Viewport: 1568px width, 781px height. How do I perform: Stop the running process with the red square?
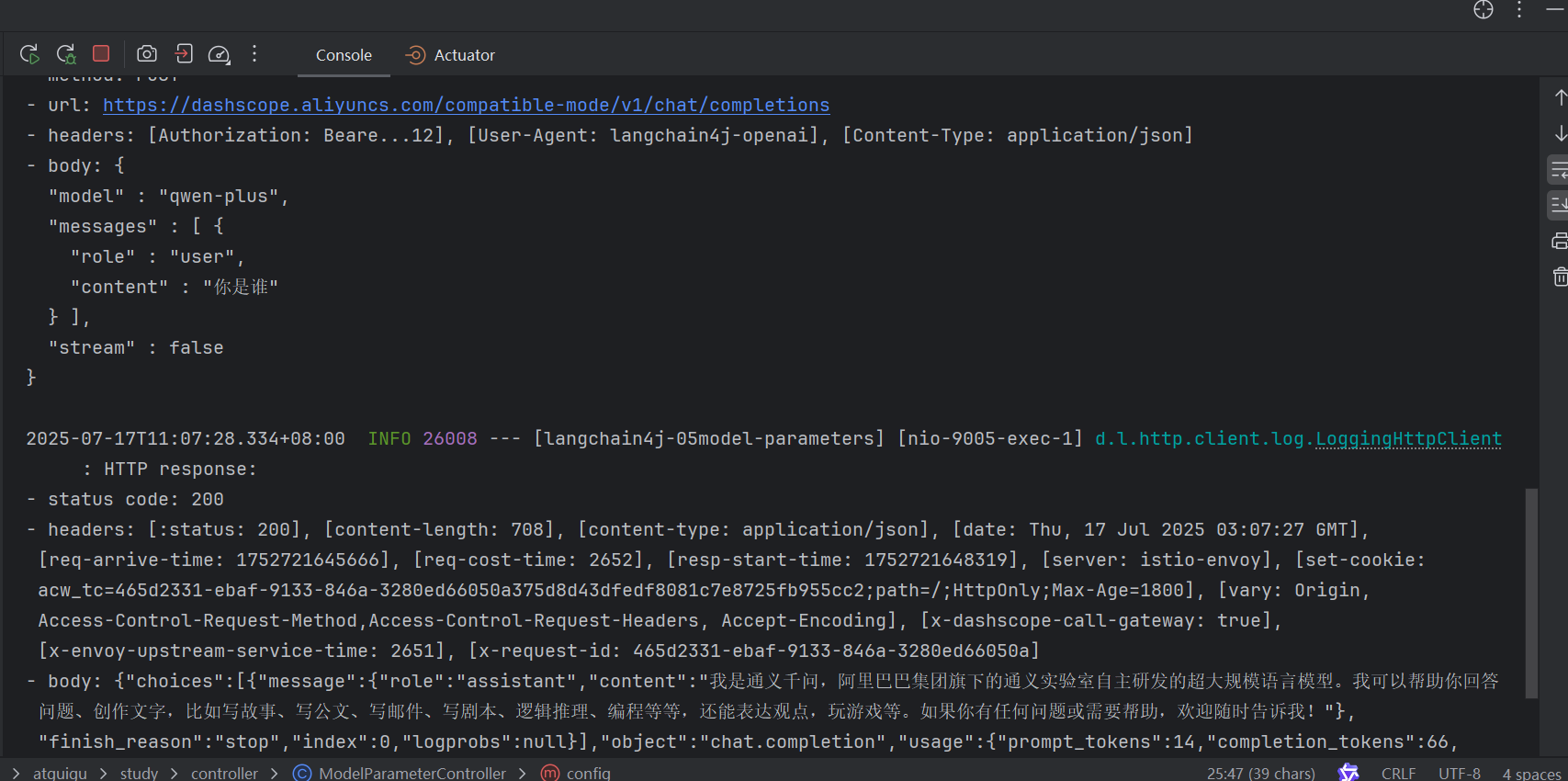click(x=101, y=53)
